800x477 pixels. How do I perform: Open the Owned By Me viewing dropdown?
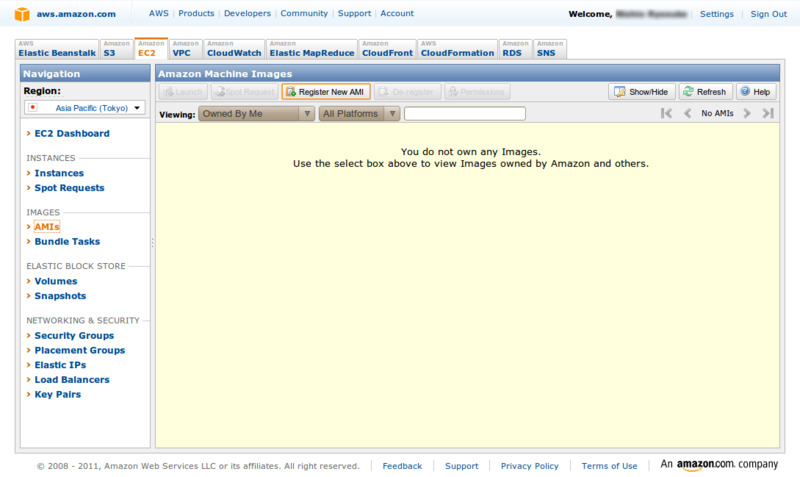(x=256, y=114)
